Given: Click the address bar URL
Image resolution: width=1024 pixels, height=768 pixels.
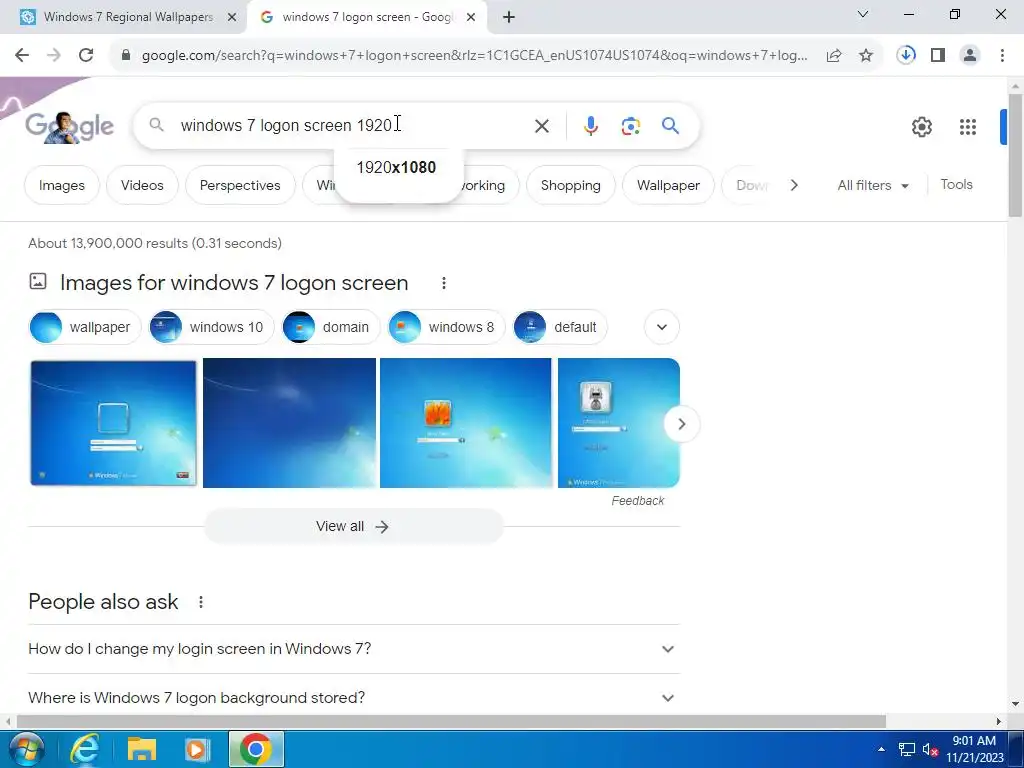Looking at the screenshot, I should (x=475, y=56).
